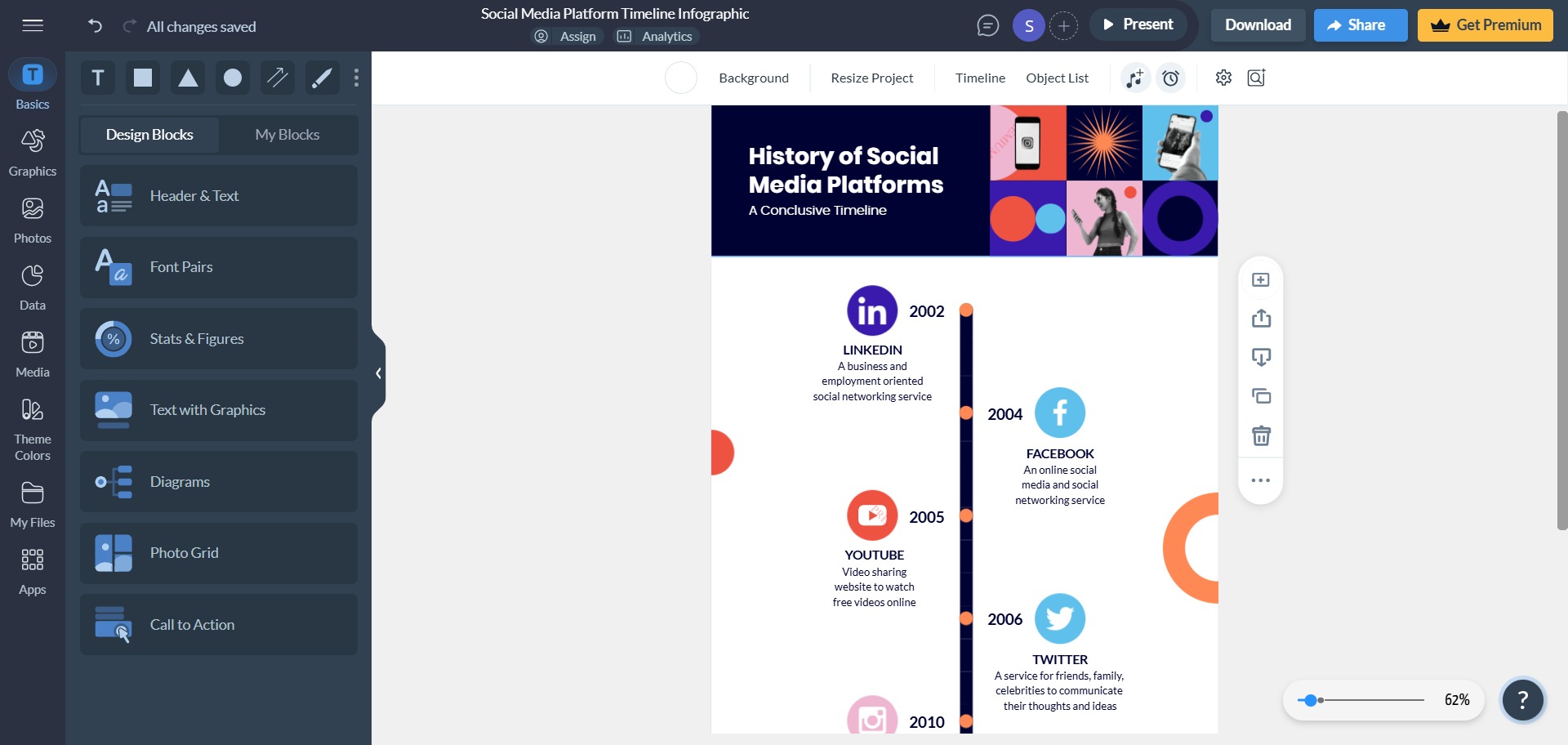This screenshot has height=745, width=1568.
Task: Click the S user avatar
Action: pos(1029,26)
